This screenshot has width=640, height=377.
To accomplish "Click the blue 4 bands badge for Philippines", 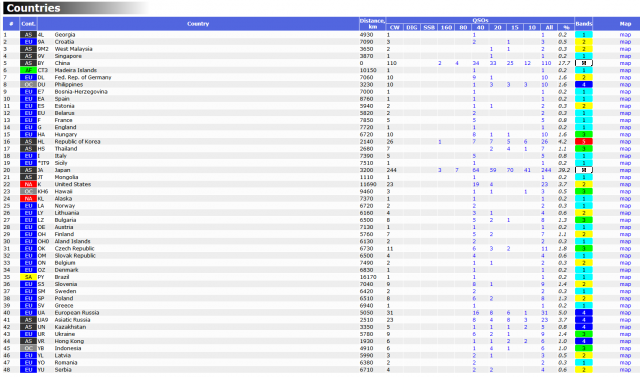I will [584, 84].
